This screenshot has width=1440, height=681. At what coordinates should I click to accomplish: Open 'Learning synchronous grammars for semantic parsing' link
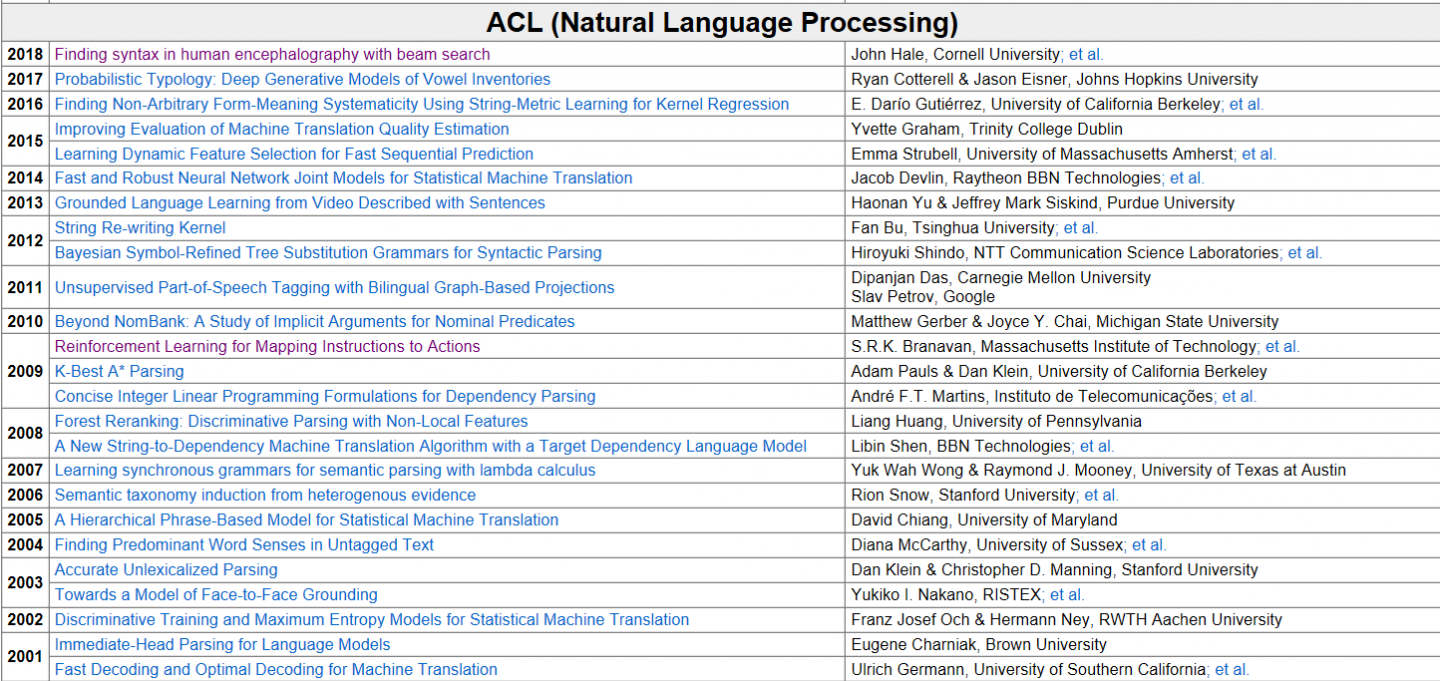pyautogui.click(x=325, y=470)
